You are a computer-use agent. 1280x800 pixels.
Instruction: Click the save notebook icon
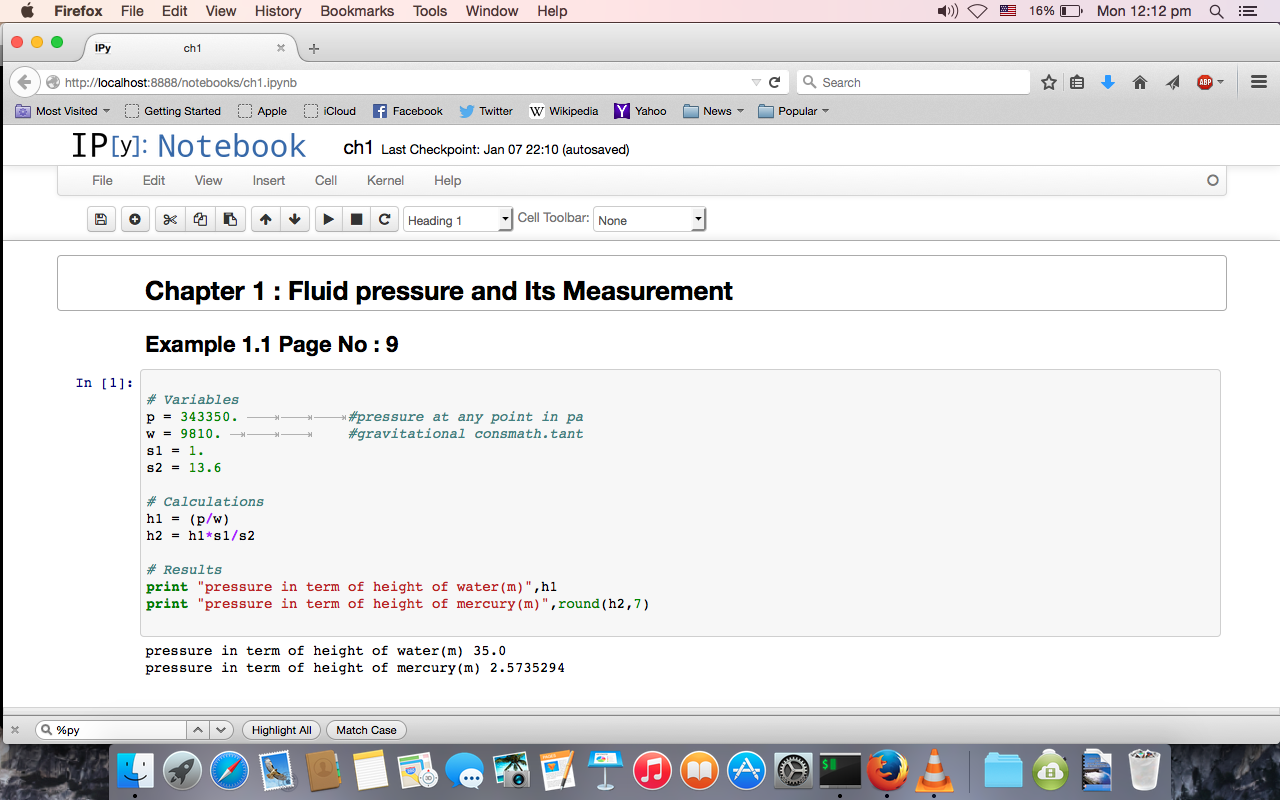tap(100, 220)
